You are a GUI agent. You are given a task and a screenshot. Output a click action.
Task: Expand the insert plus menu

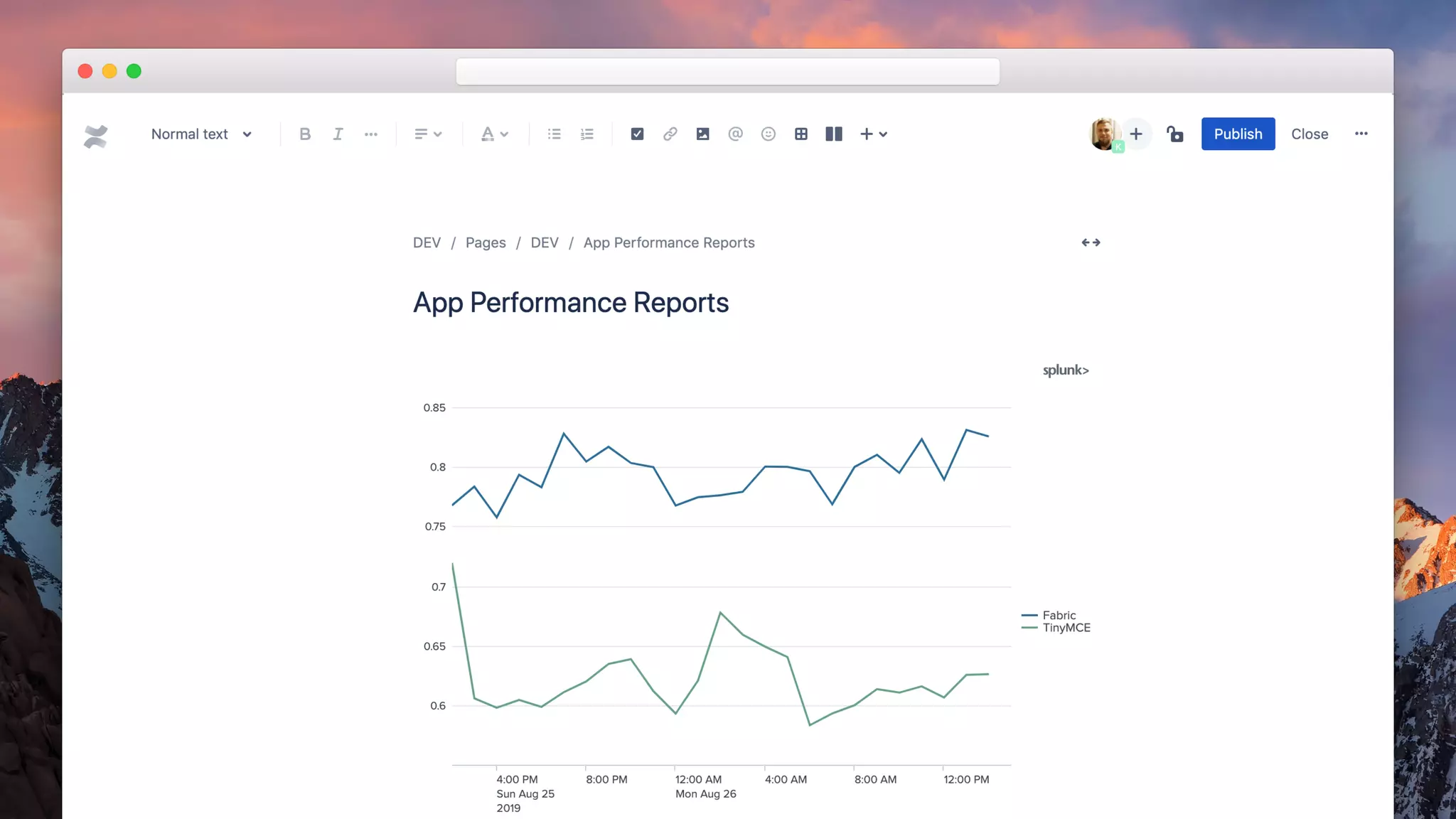873,134
